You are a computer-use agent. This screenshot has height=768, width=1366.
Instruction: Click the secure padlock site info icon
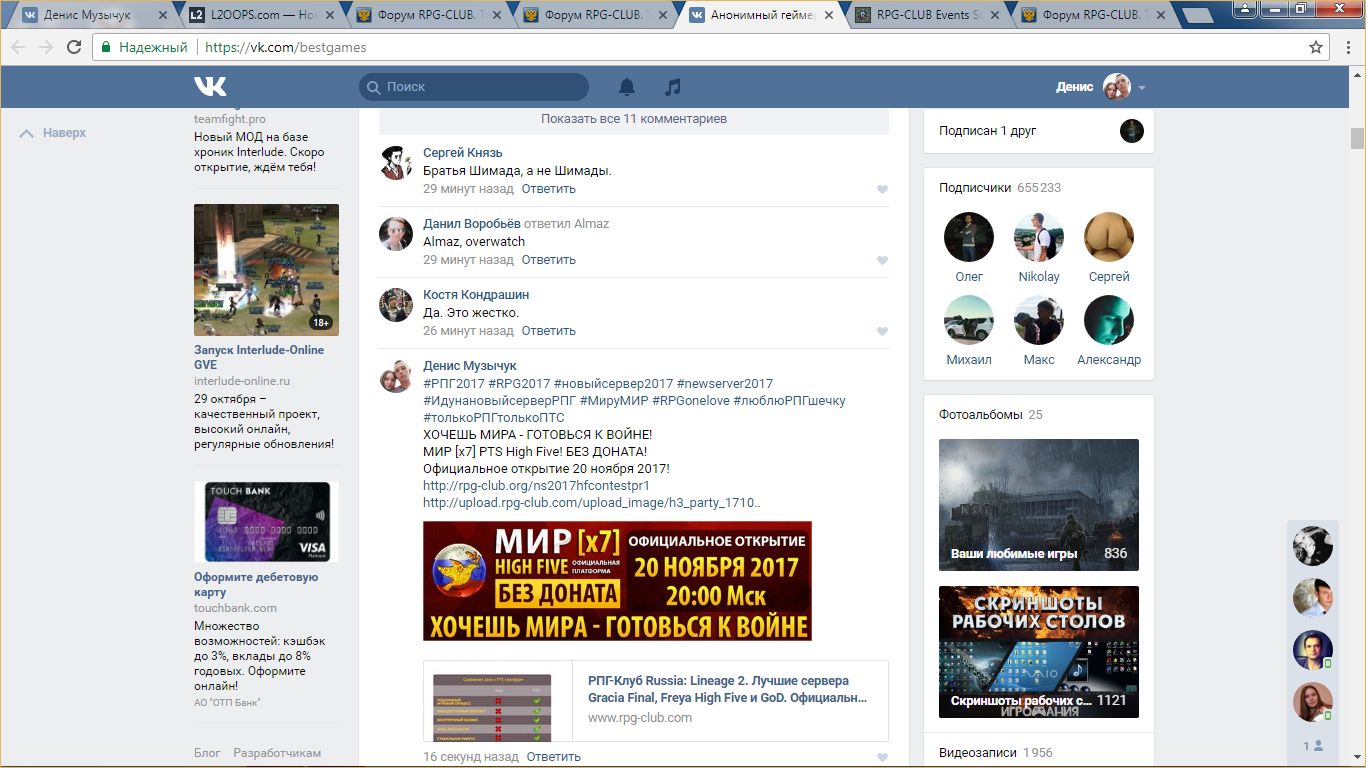106,47
